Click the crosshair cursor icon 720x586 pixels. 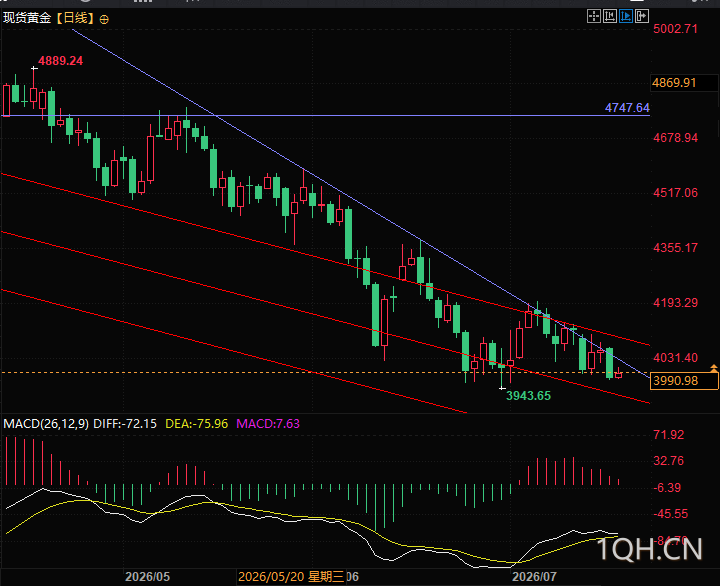point(594,17)
